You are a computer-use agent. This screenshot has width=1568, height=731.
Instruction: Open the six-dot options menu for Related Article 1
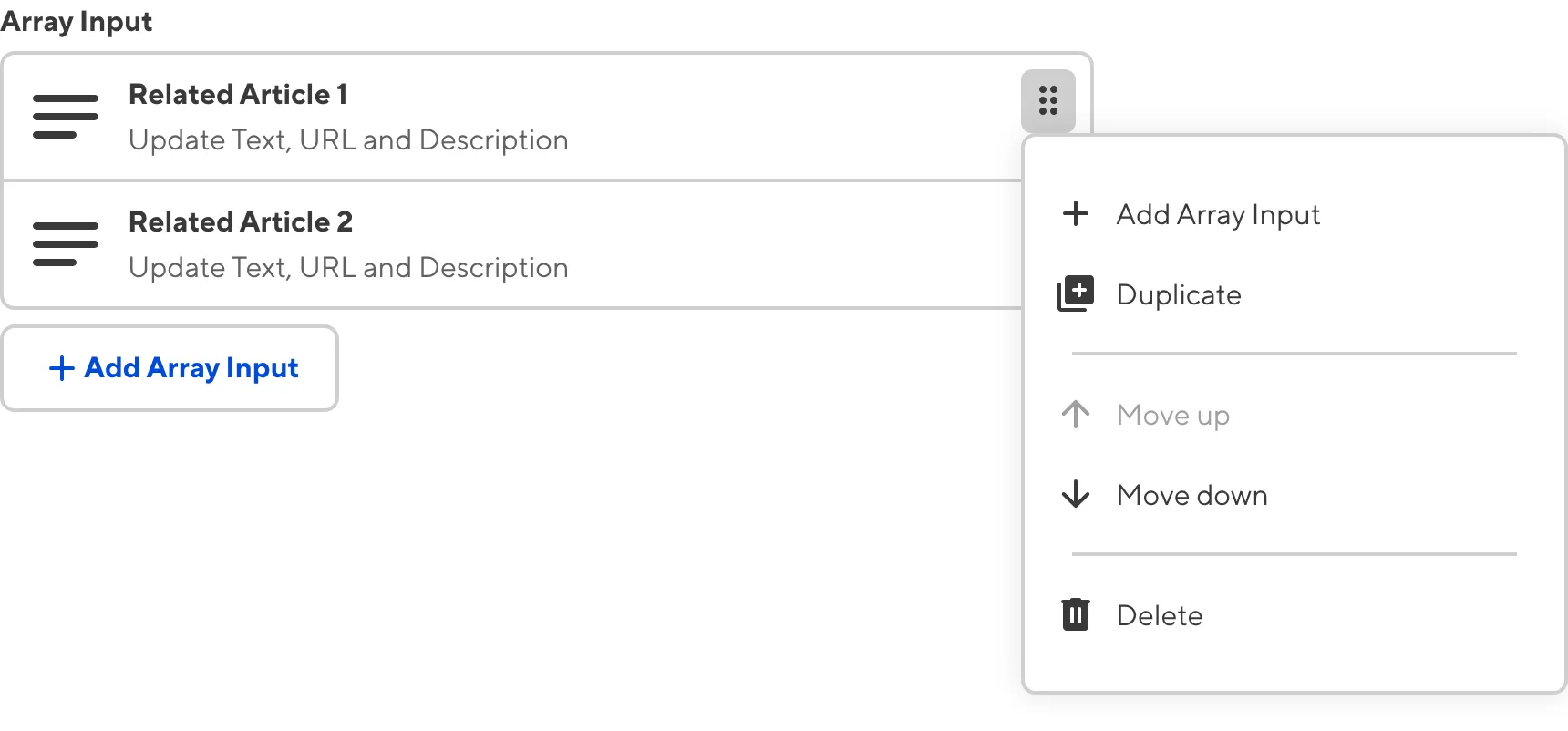pos(1048,100)
